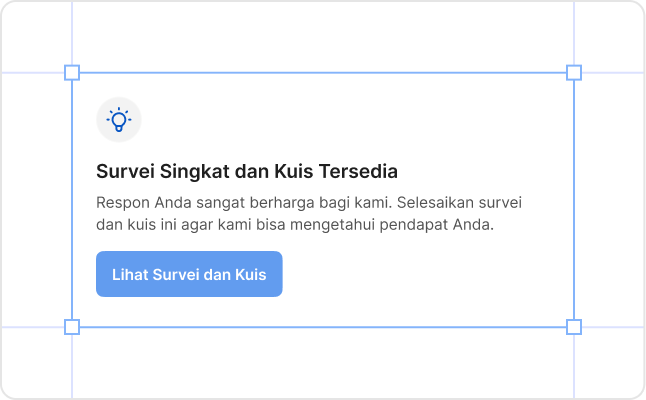Click the bottom edge of the selection frame
The image size is (646, 400).
320,327
